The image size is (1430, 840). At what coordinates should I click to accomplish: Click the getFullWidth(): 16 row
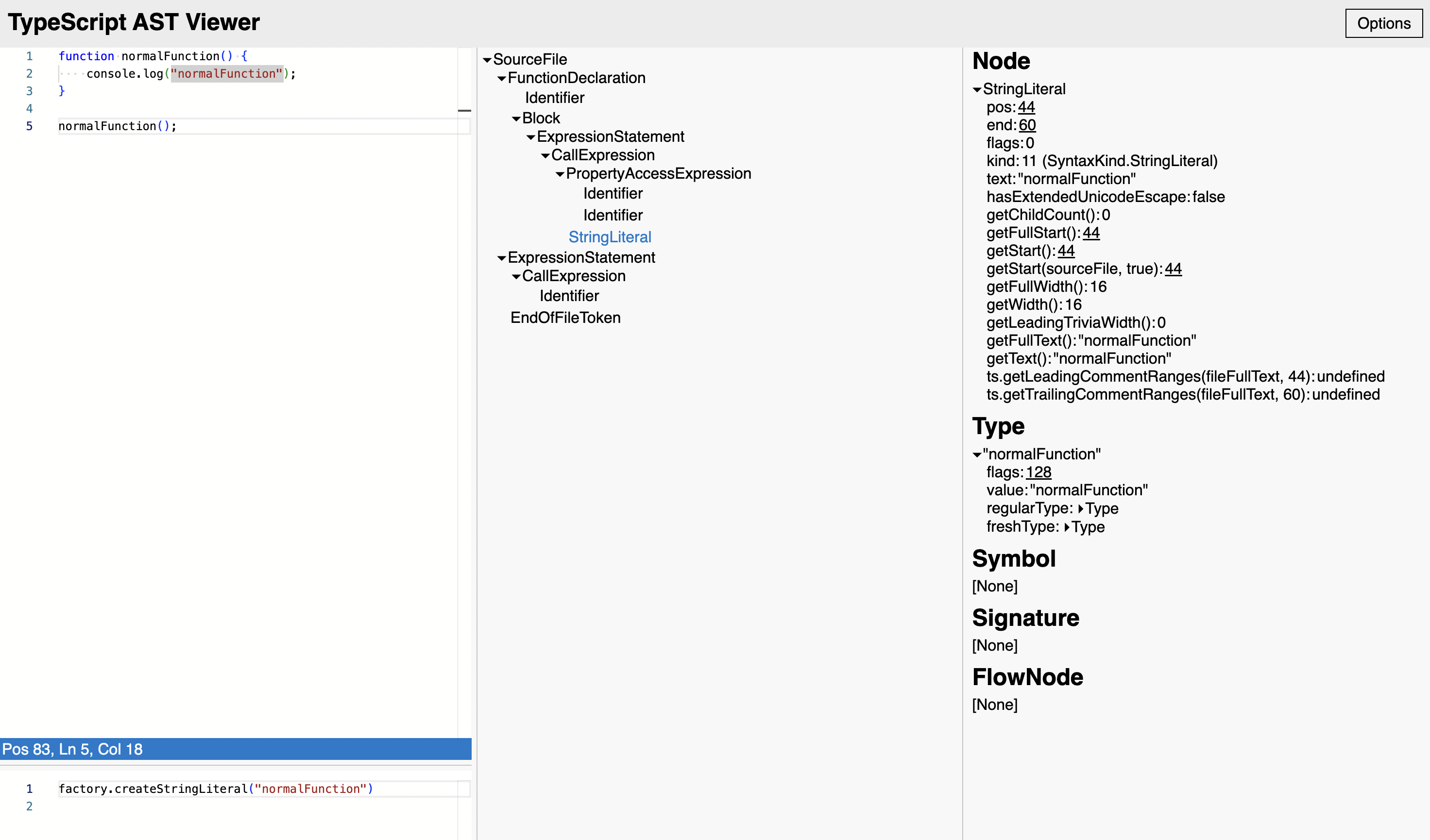(1046, 287)
